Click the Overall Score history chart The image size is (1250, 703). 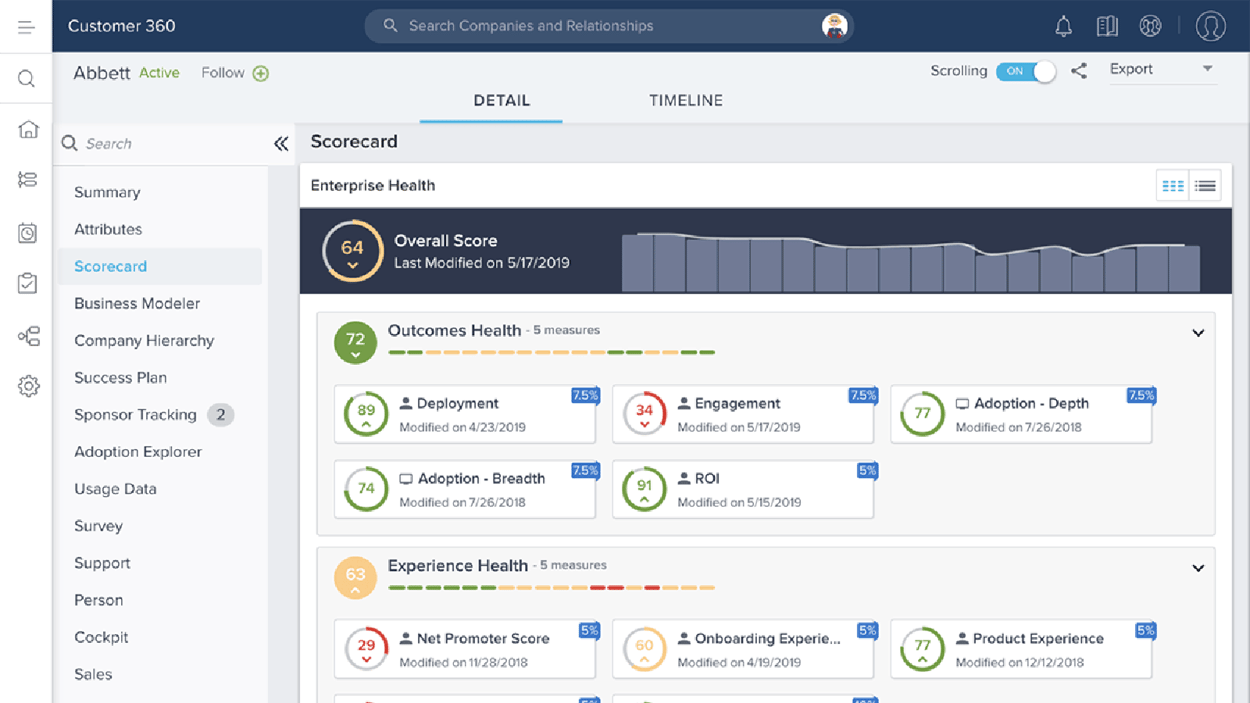(910, 263)
